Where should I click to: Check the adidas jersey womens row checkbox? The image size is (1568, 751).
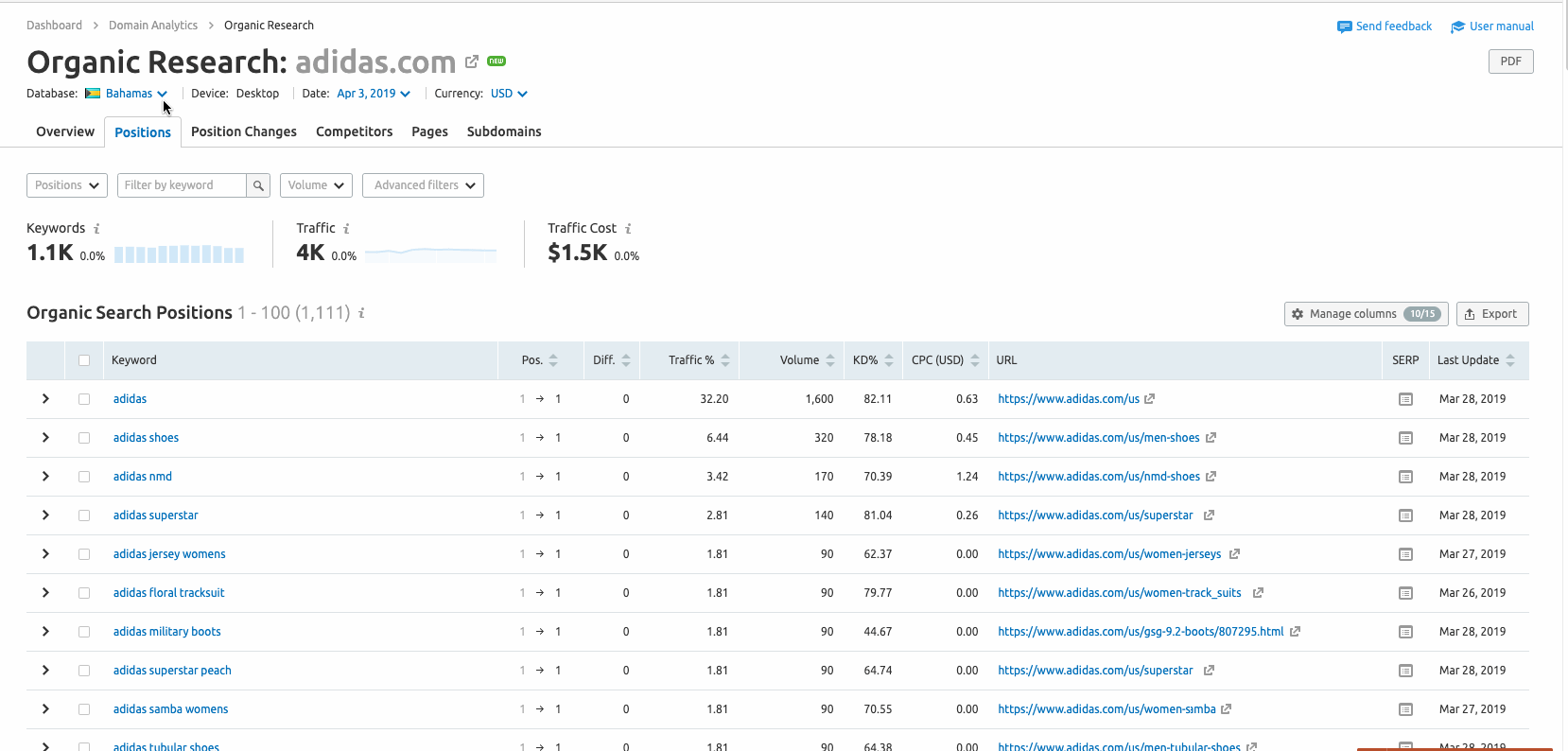[84, 554]
